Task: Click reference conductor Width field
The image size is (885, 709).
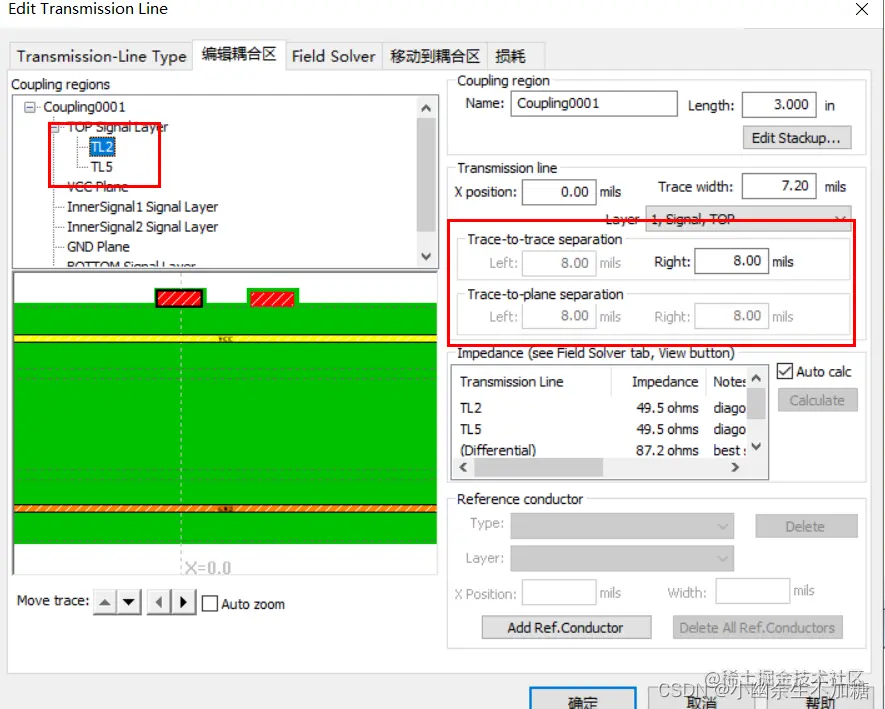Action: (x=752, y=592)
